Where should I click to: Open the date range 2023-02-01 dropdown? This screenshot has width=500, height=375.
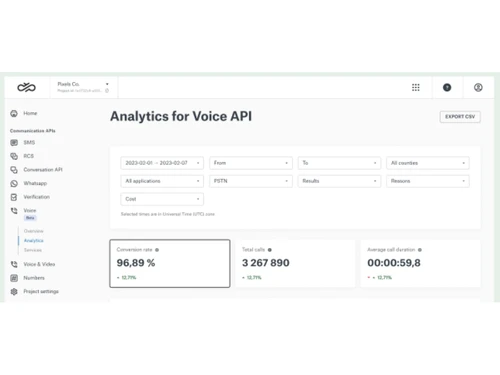tap(162, 163)
